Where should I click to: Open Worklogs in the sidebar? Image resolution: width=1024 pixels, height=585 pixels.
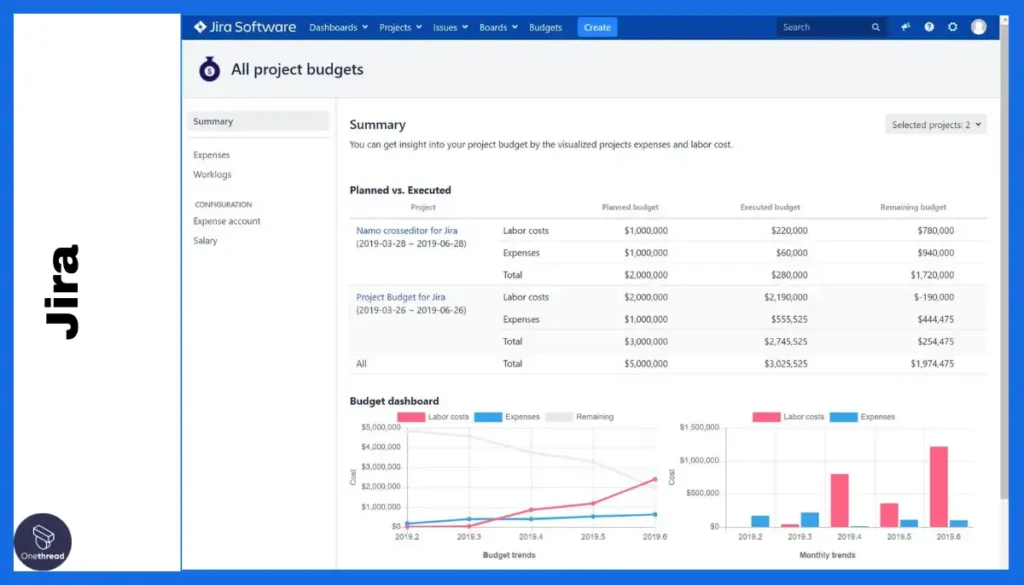click(x=212, y=174)
